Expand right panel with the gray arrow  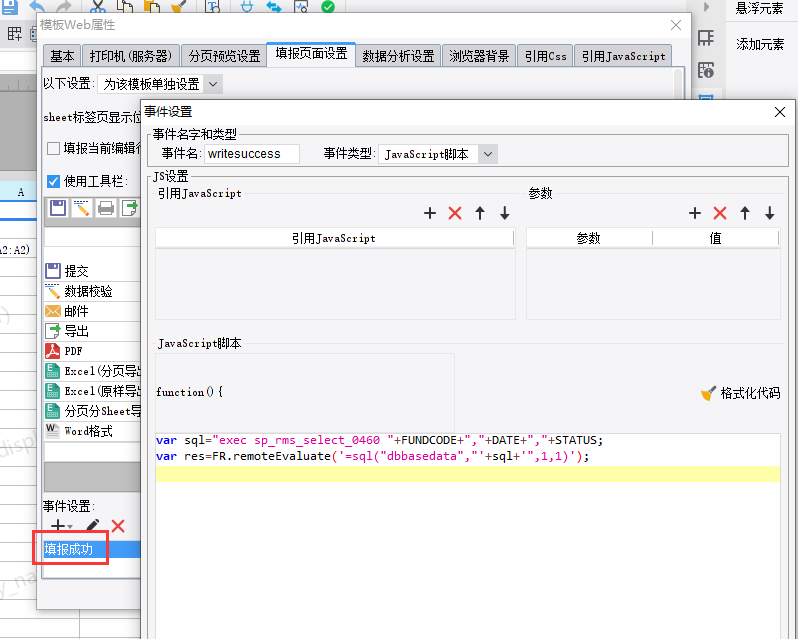pyautogui.click(x=706, y=7)
